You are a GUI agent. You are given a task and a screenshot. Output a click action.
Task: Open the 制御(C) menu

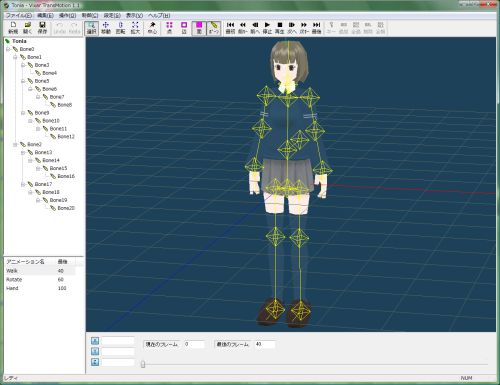90,15
